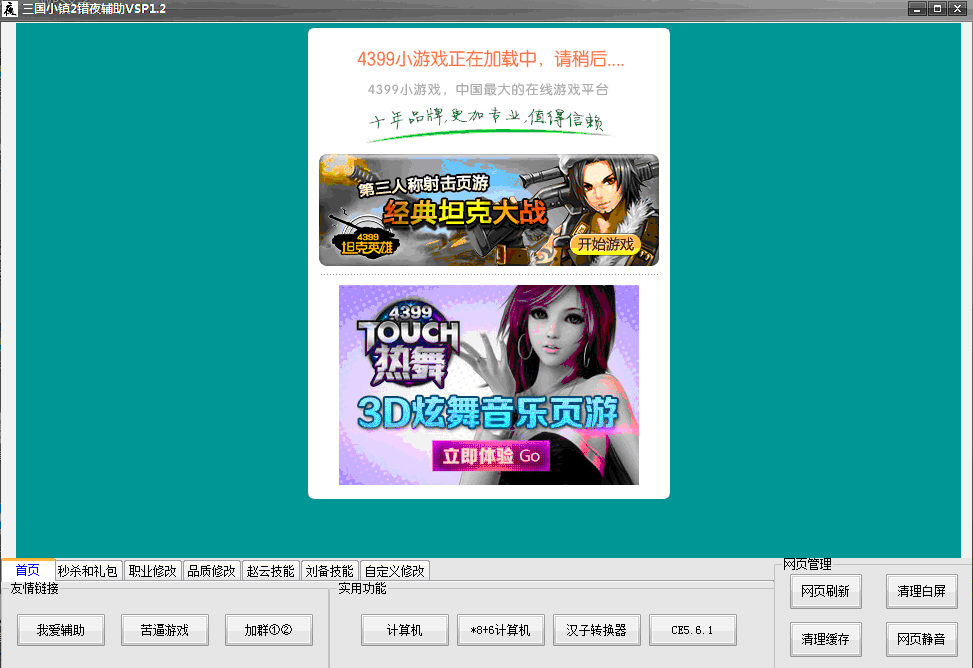973x668 pixels.
Task: Launch the 计算机 calculator button
Action: (x=405, y=630)
